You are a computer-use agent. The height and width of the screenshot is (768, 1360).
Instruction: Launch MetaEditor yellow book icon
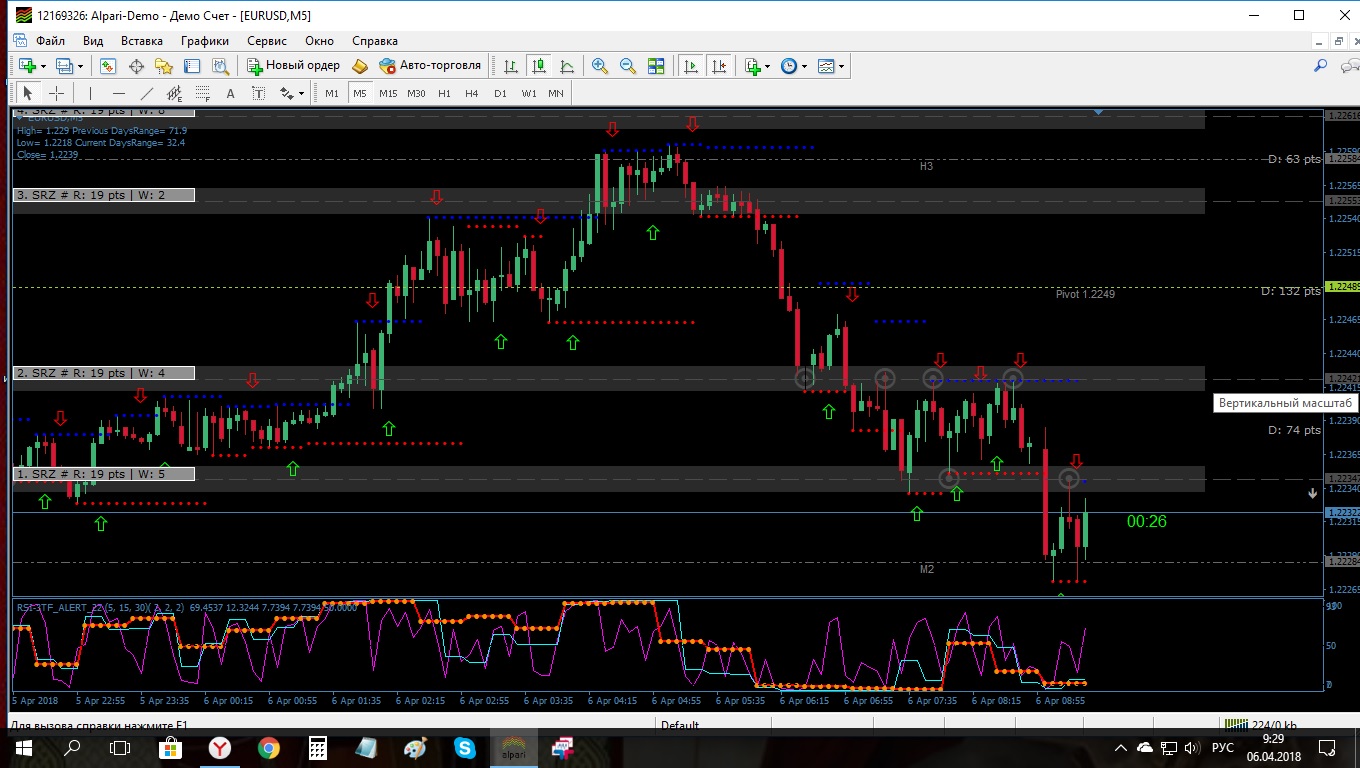(x=360, y=66)
